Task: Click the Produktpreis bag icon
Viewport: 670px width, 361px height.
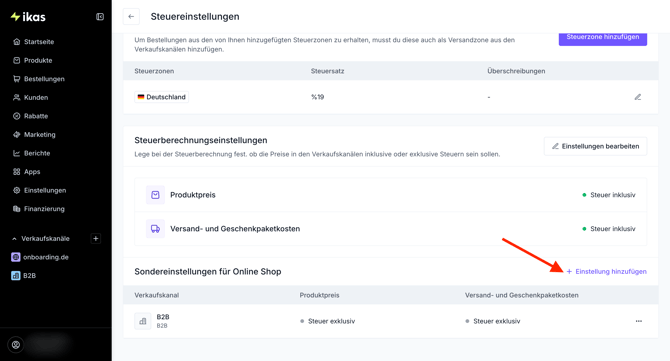Action: pyautogui.click(x=155, y=195)
